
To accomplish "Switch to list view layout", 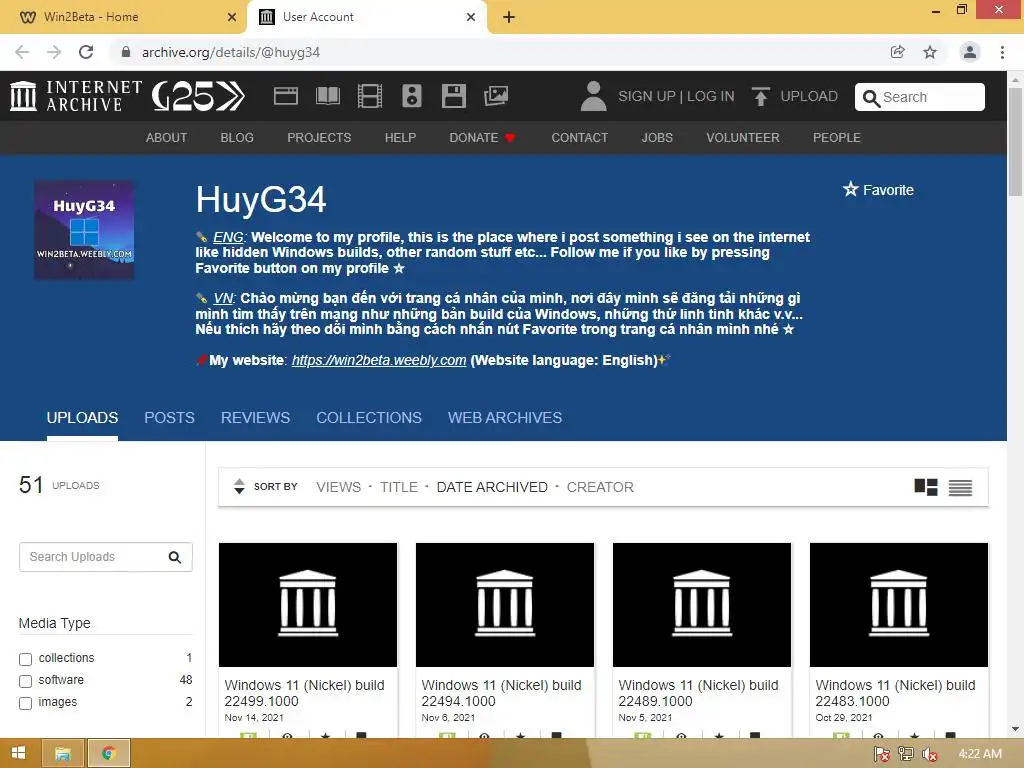I will tap(960, 487).
